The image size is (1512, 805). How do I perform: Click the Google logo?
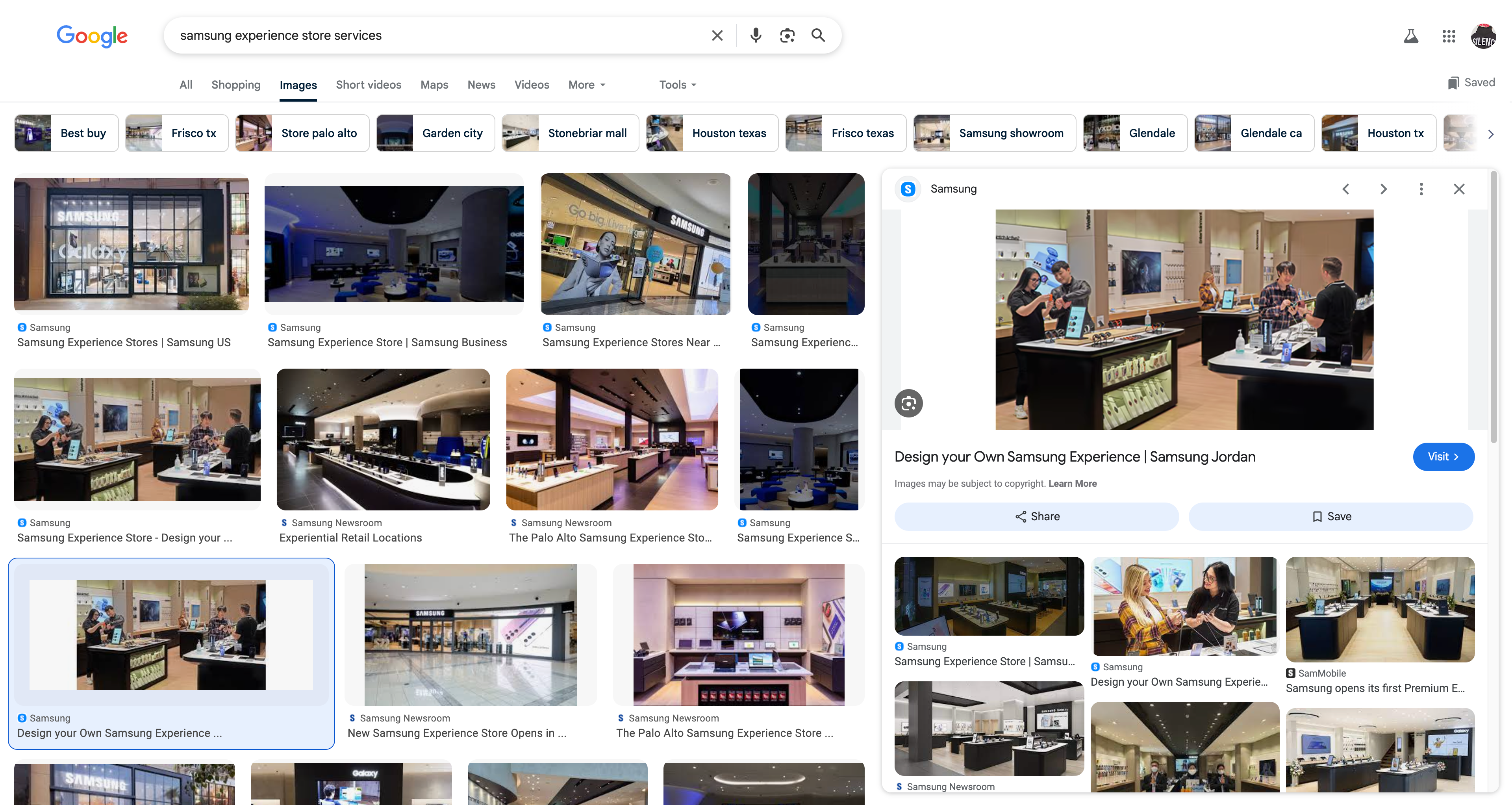click(x=92, y=36)
